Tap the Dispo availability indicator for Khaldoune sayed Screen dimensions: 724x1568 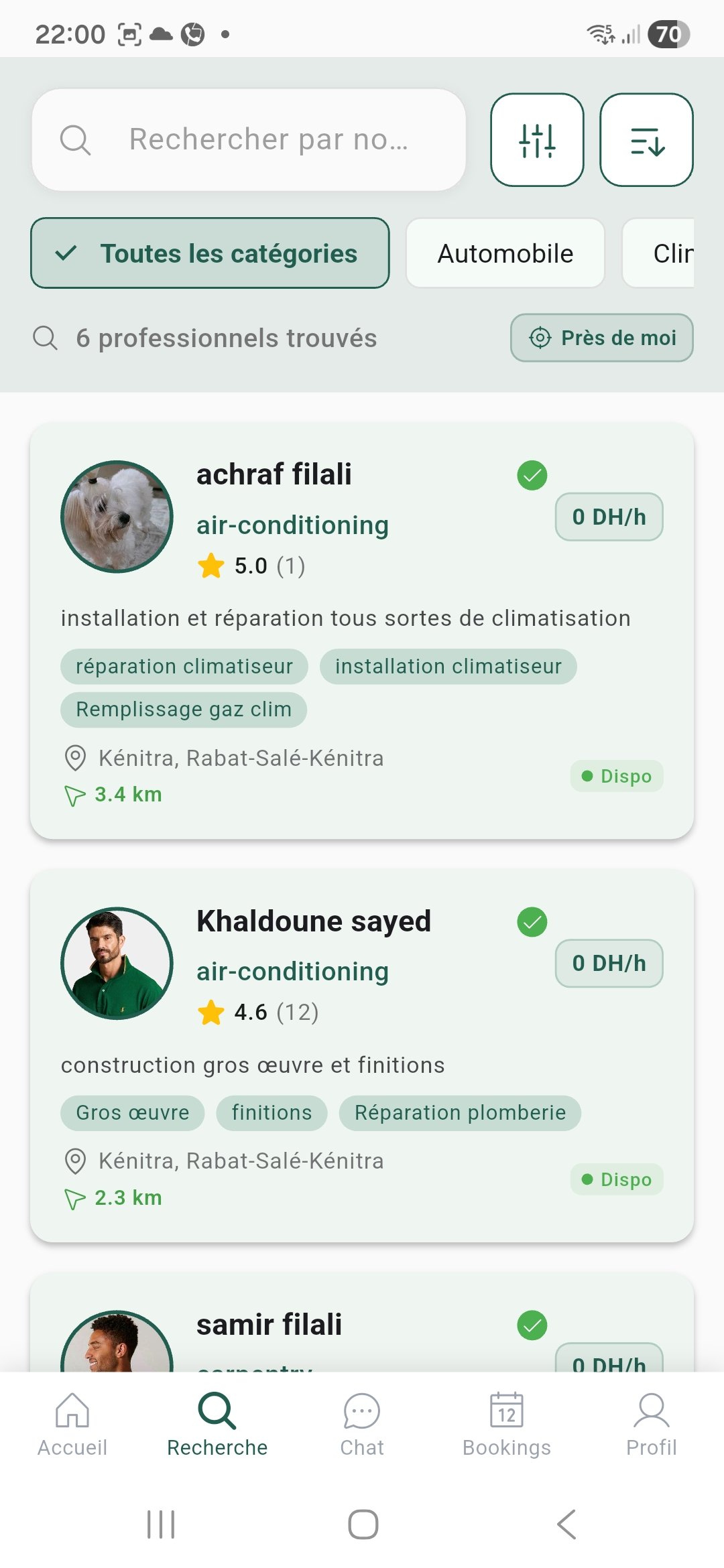pyautogui.click(x=616, y=1179)
